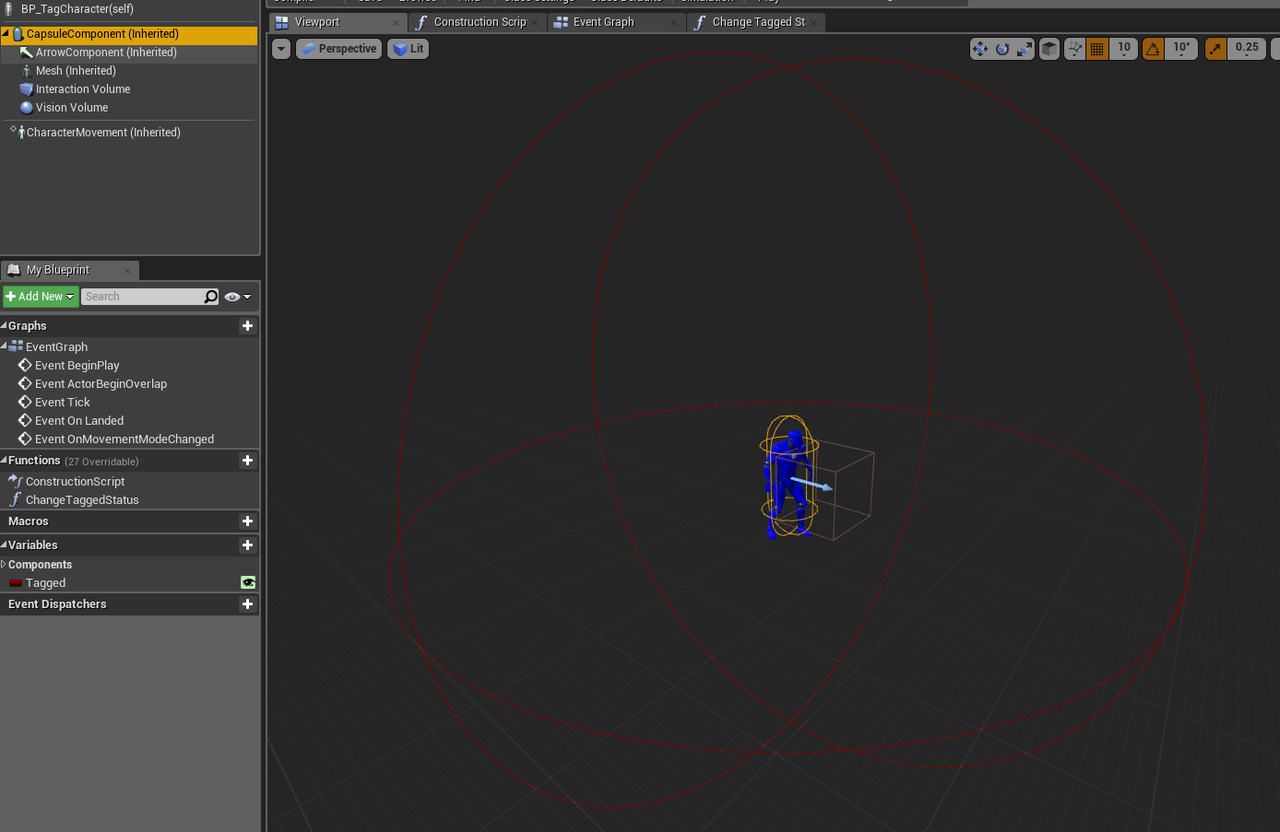Select the translate (move) gizmo tool
The height and width of the screenshot is (832, 1280).
[x=980, y=48]
